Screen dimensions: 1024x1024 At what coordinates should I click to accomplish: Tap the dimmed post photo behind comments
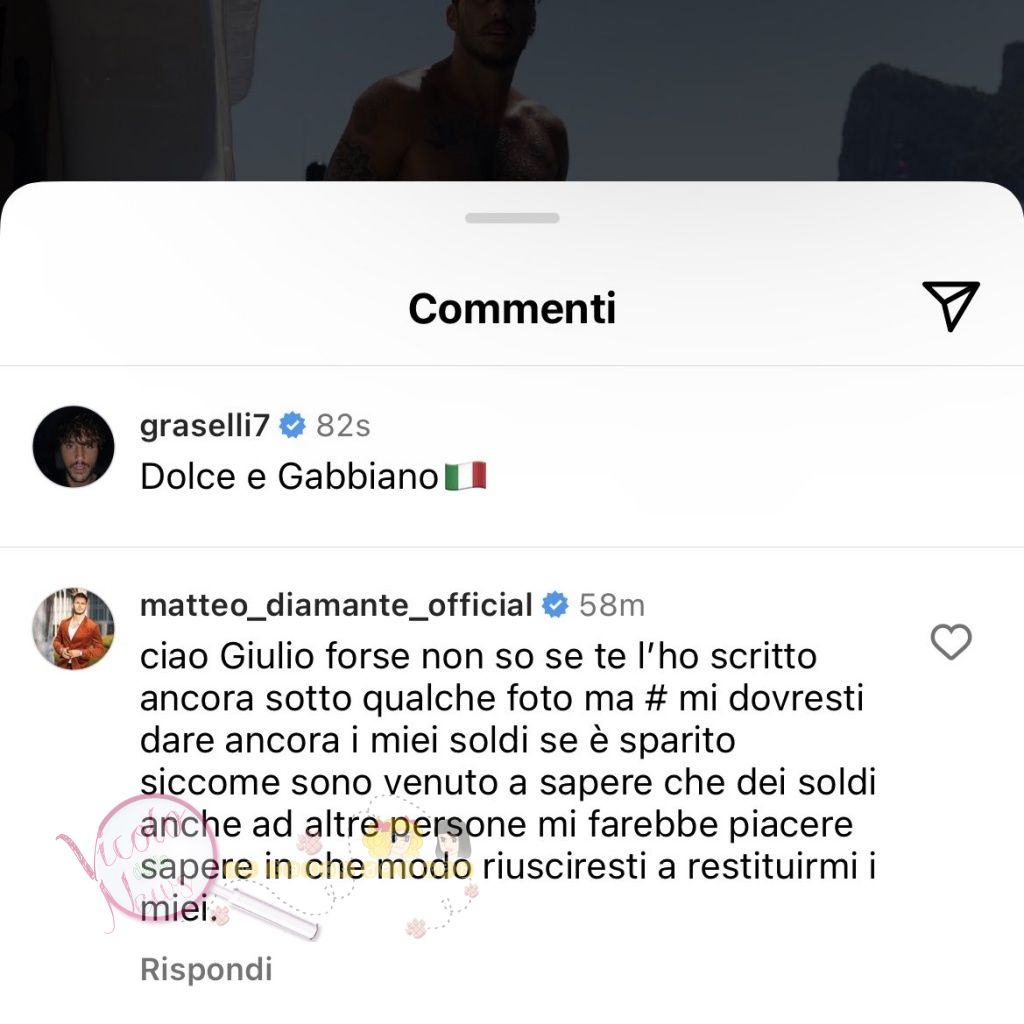(x=512, y=90)
